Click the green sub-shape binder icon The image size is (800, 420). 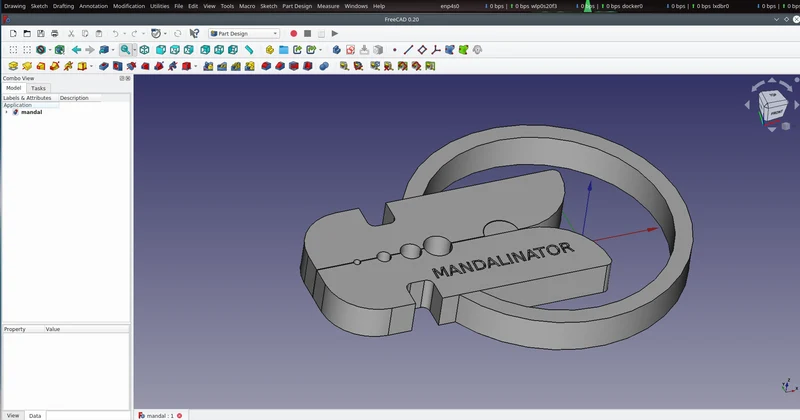tap(463, 50)
